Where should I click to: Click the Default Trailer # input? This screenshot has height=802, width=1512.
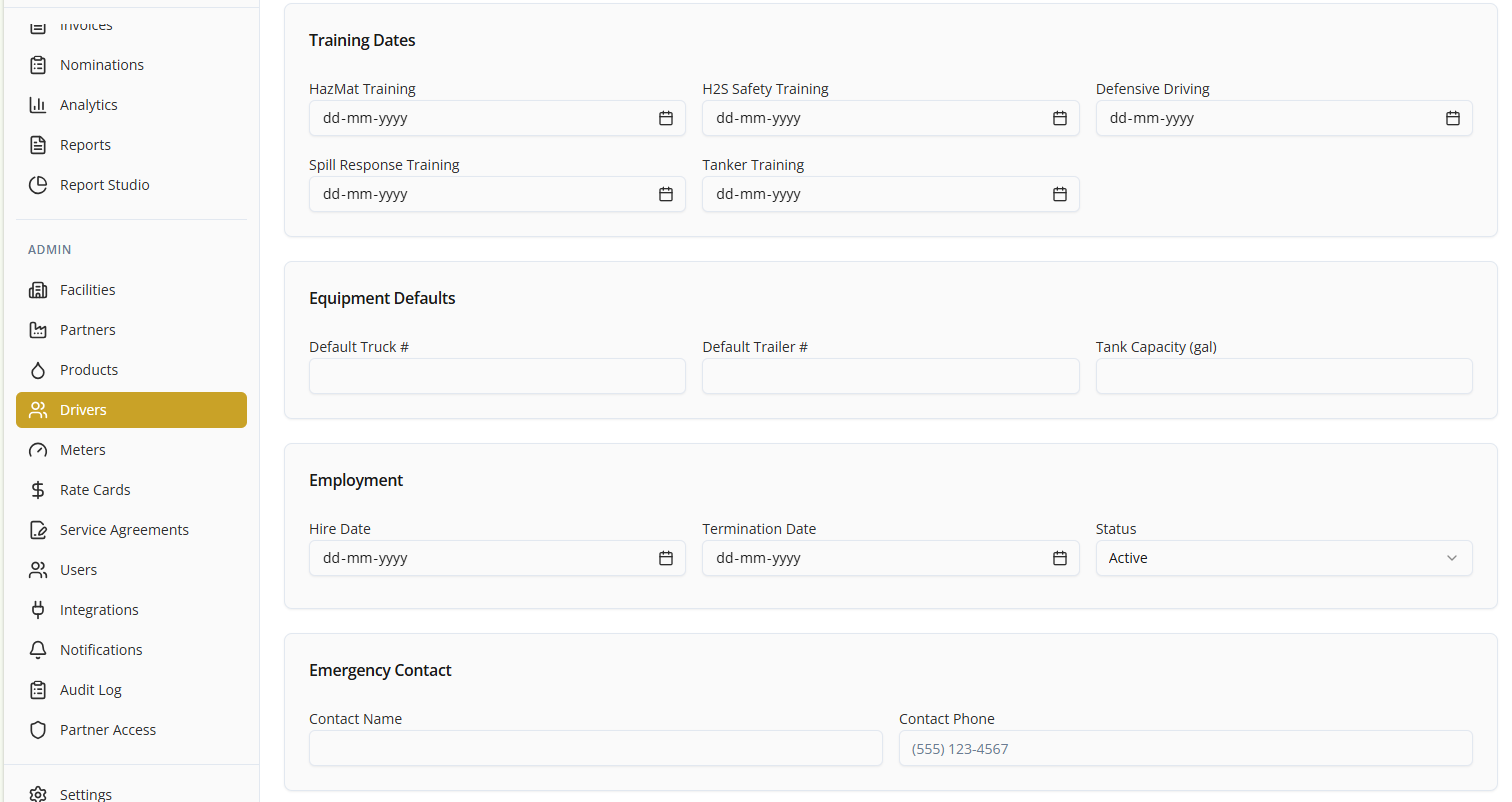coord(890,376)
